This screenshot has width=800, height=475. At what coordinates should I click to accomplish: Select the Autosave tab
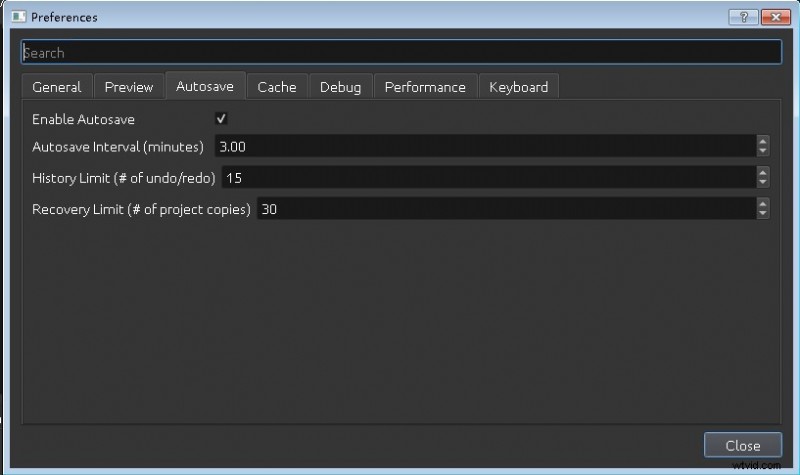[x=205, y=86]
